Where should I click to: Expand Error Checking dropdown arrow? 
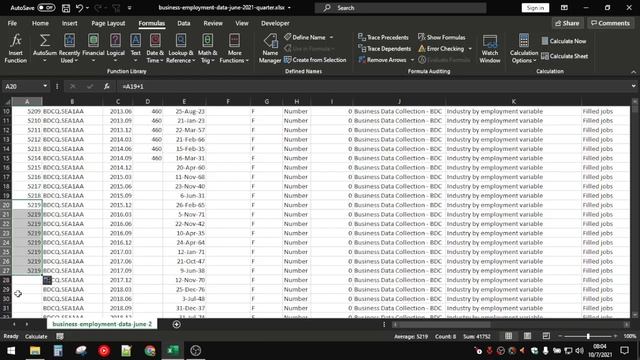pos(470,49)
